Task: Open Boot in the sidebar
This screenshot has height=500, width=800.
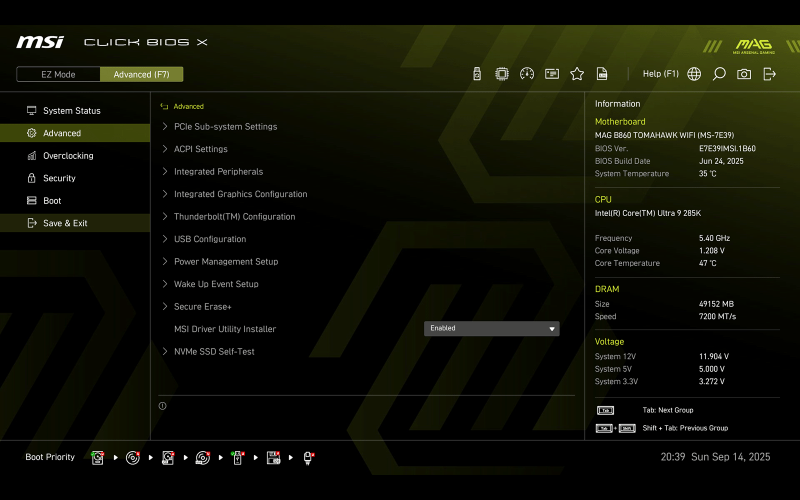Action: (x=75, y=201)
